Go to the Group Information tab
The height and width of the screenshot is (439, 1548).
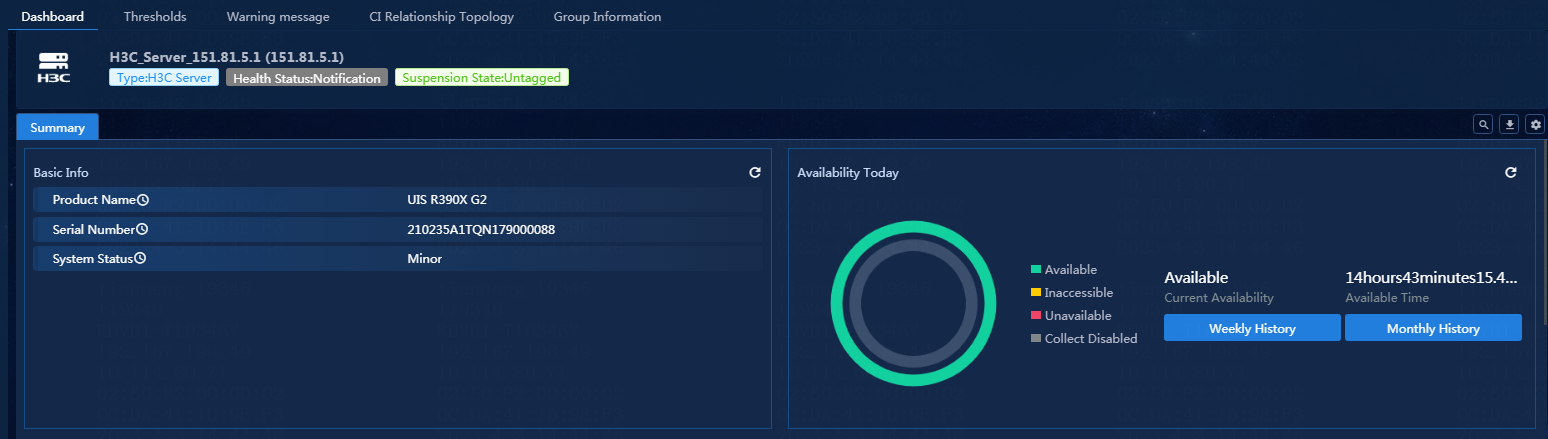pyautogui.click(x=607, y=17)
